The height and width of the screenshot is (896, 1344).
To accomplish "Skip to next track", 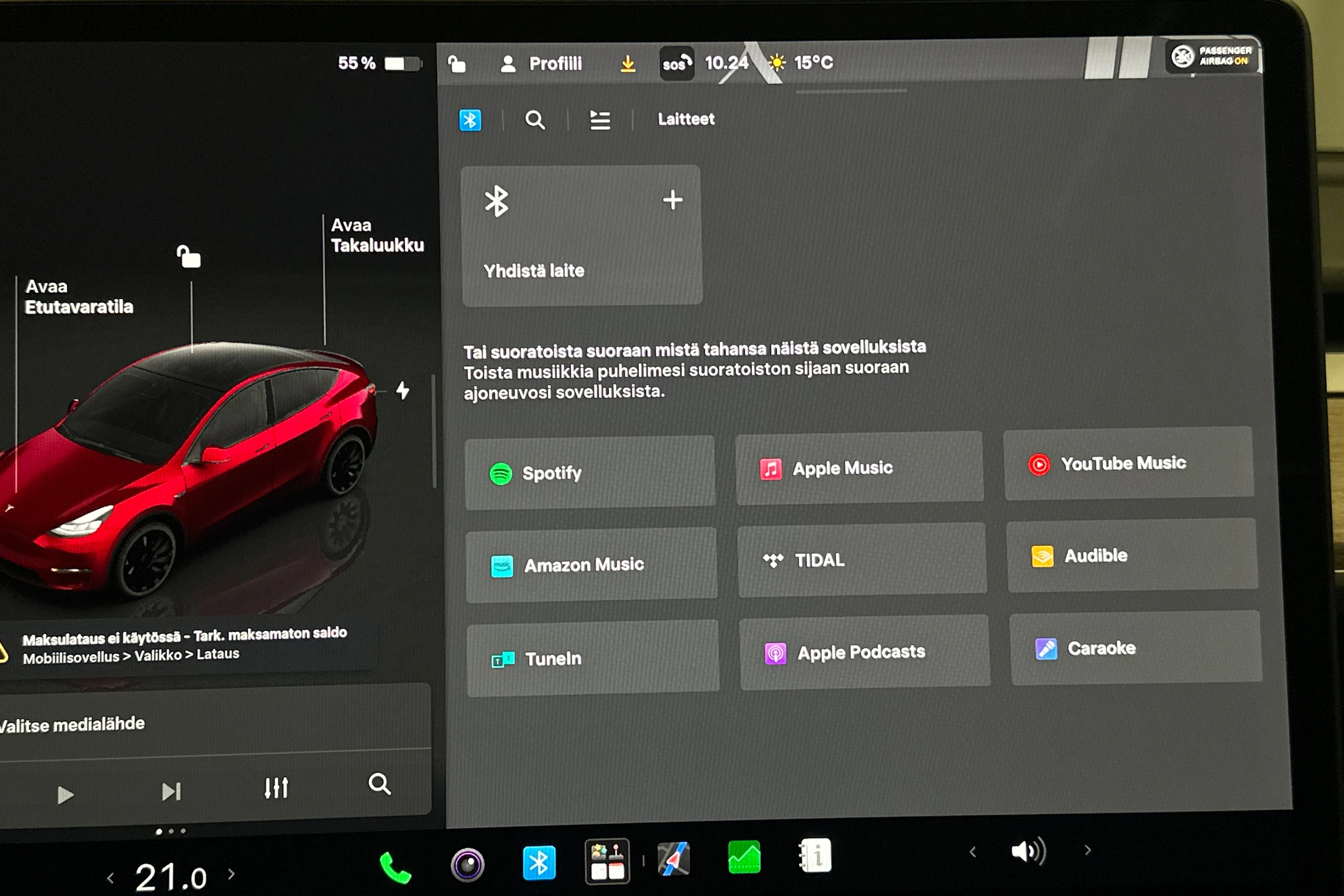I will tap(171, 791).
